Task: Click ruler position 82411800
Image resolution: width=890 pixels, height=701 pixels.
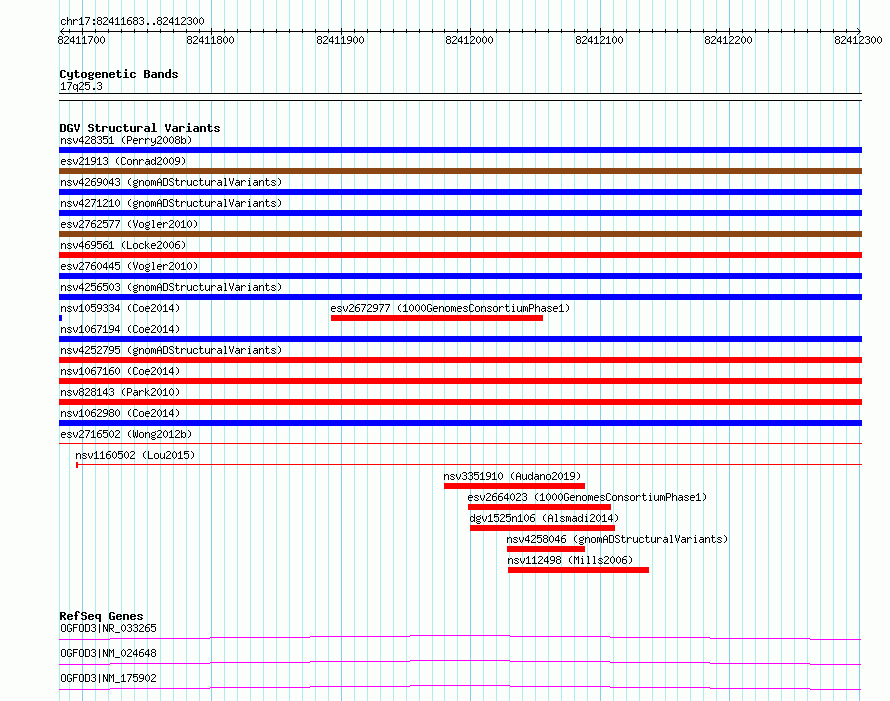Action: tap(210, 40)
